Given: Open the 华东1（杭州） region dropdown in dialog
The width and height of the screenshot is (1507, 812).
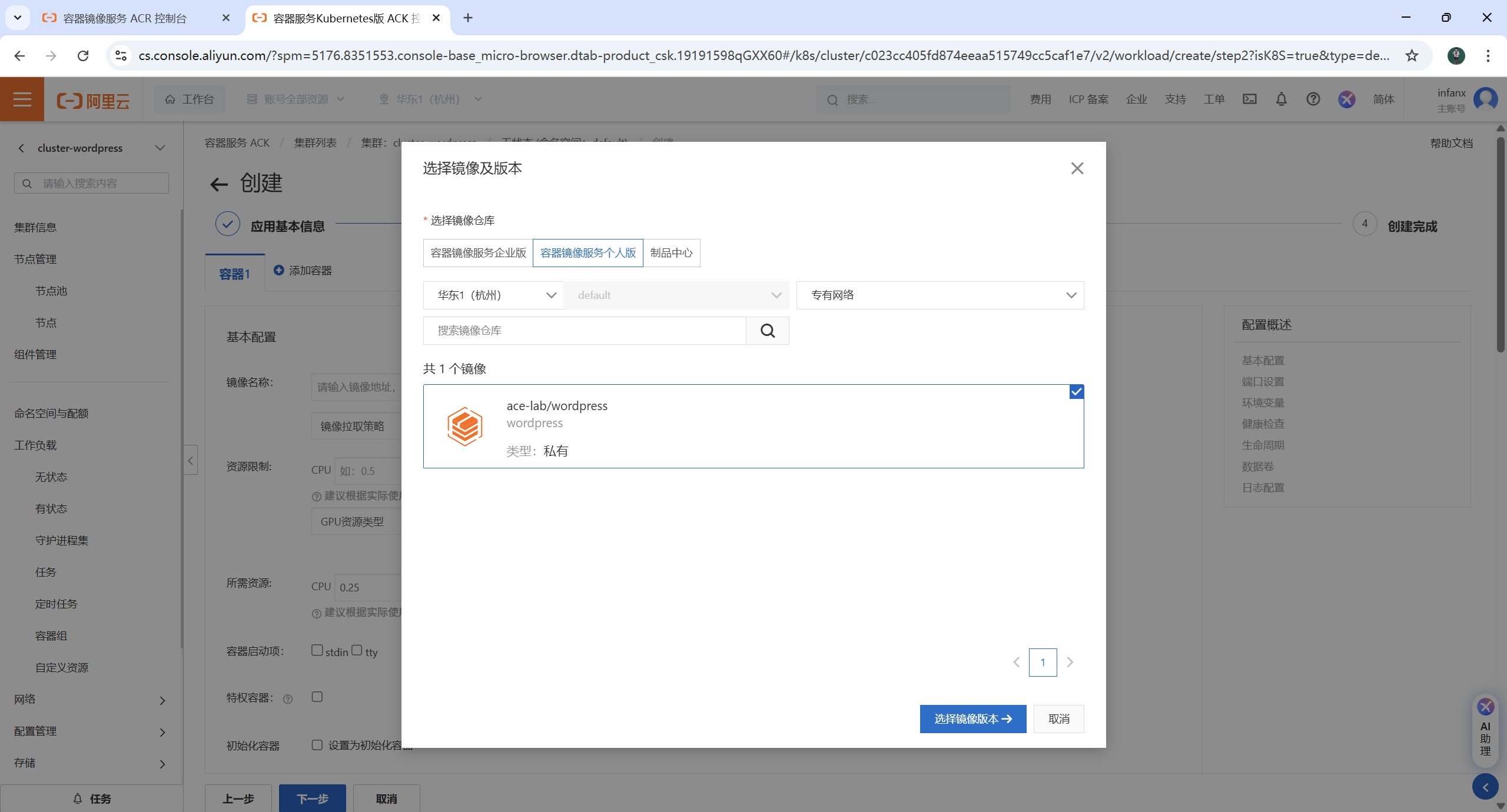Looking at the screenshot, I should tap(493, 295).
